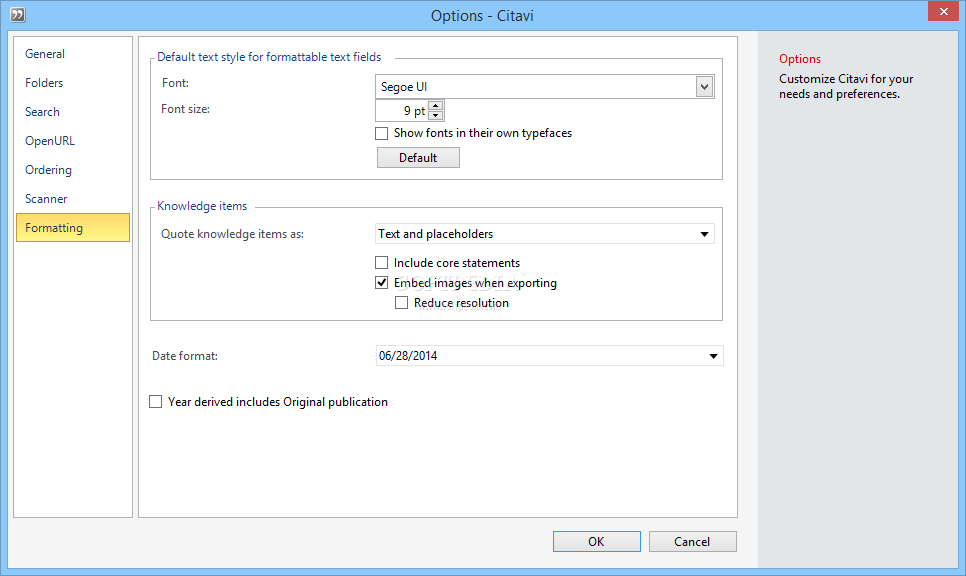Decrease font size with down spinner arrow

click(x=436, y=115)
